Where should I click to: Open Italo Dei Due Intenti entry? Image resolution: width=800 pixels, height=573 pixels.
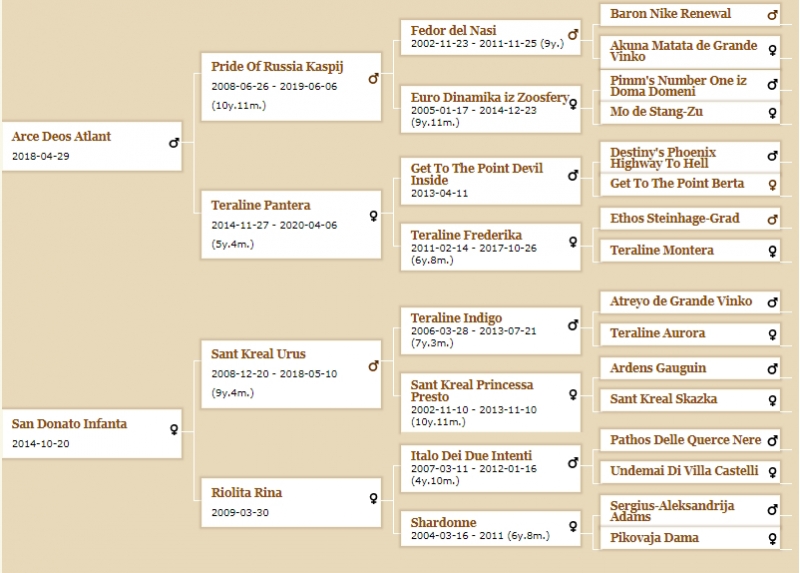pos(471,455)
